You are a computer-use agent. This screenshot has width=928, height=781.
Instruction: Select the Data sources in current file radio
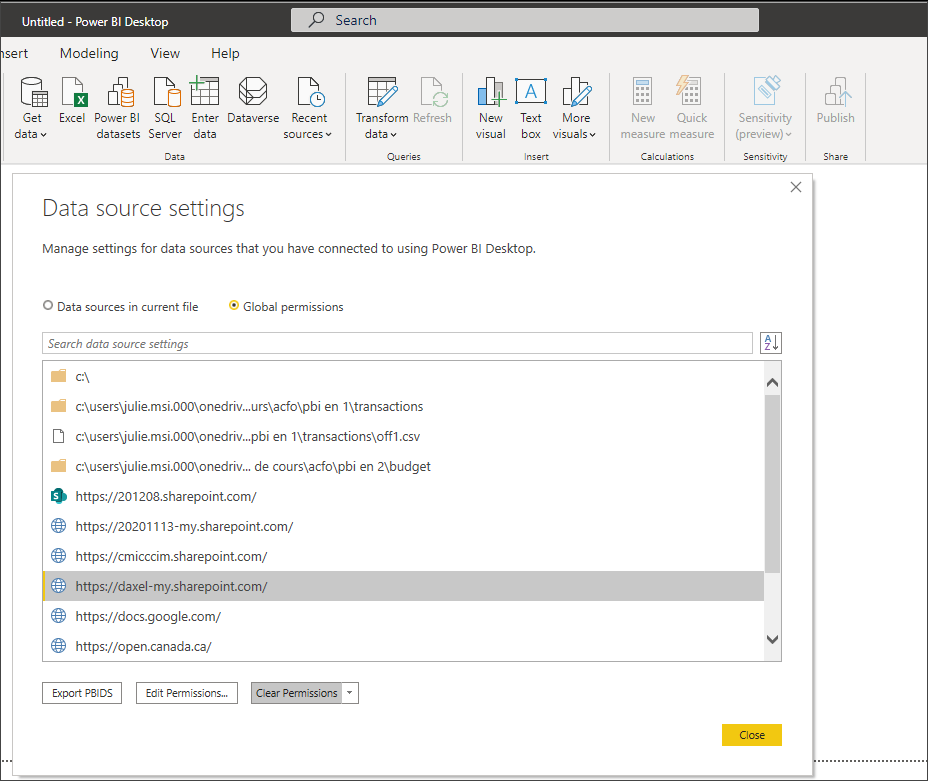tap(47, 306)
